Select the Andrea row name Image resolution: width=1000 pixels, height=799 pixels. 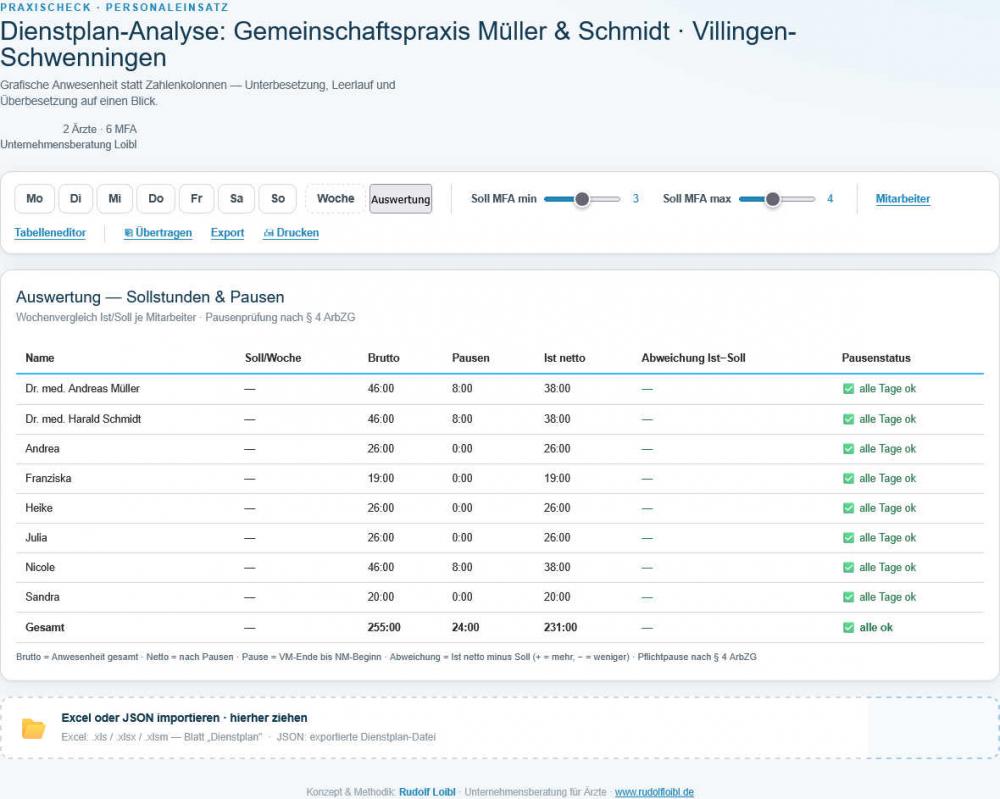tap(42, 448)
